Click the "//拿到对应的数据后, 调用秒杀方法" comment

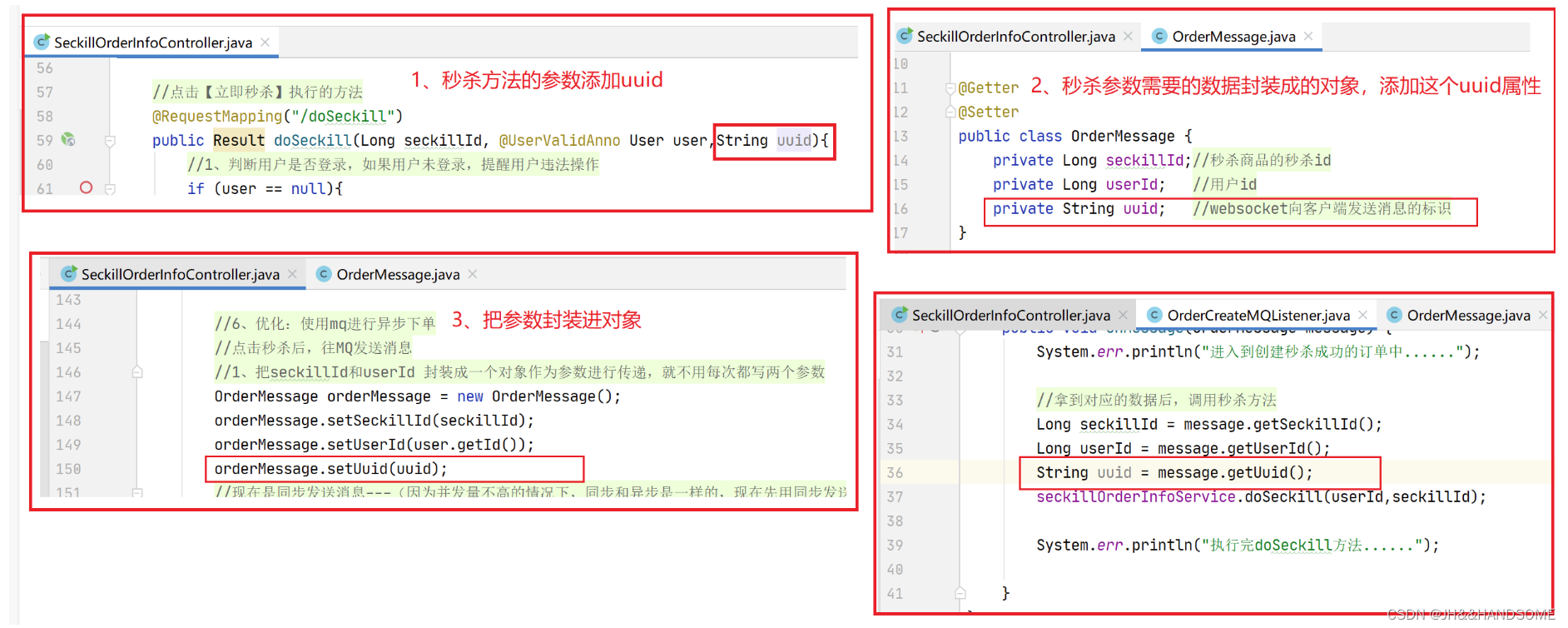[1156, 400]
